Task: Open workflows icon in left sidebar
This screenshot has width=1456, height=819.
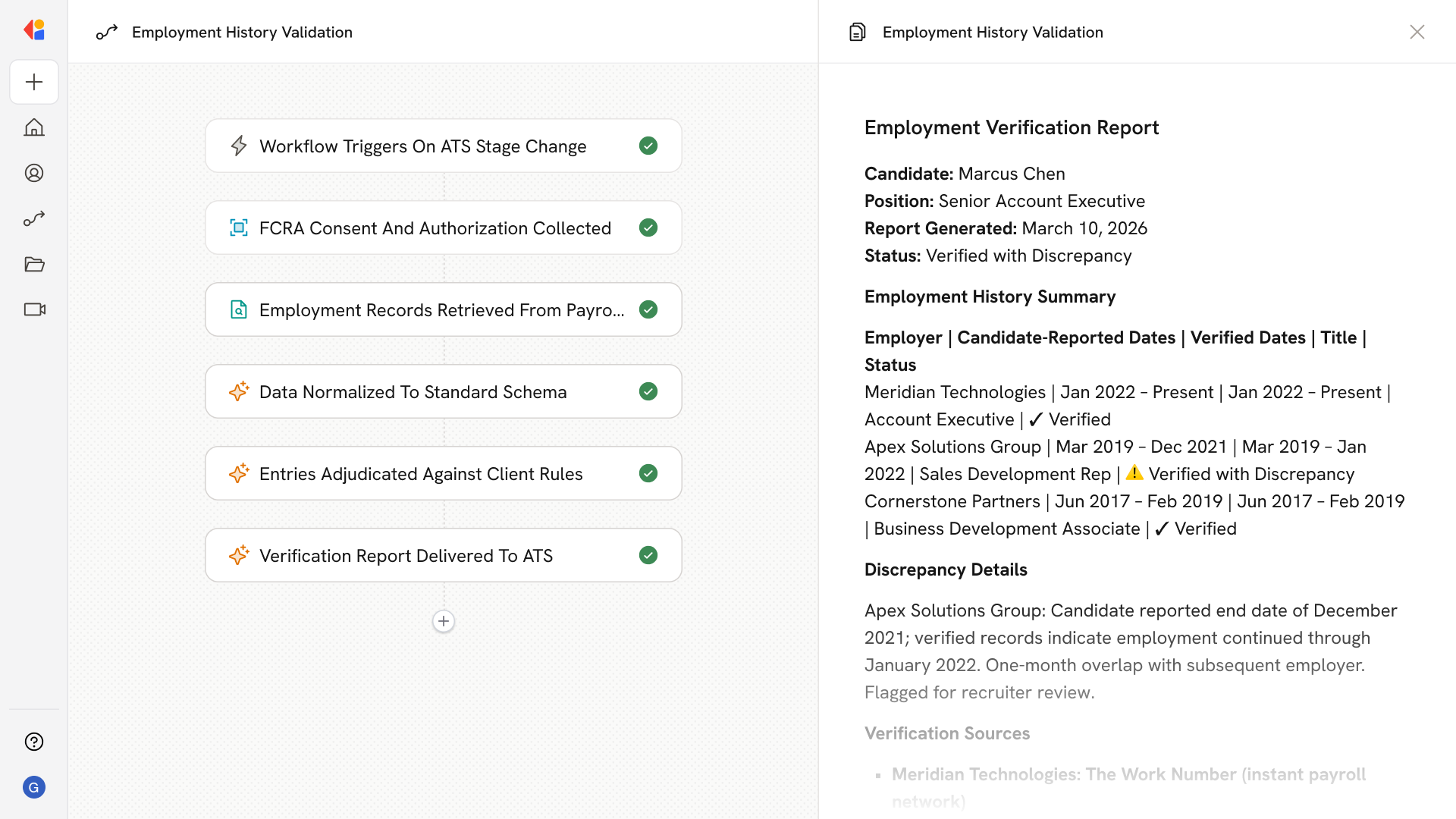Action: [34, 218]
